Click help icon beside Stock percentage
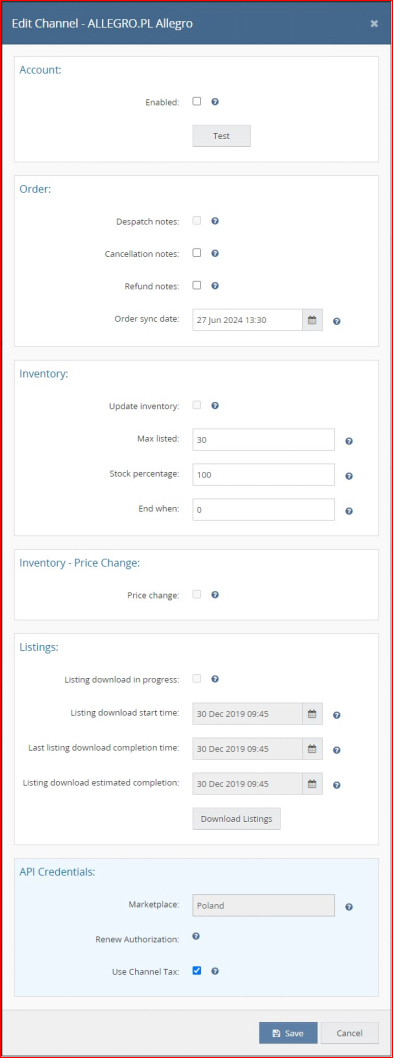This screenshot has width=394, height=1058. 349,476
